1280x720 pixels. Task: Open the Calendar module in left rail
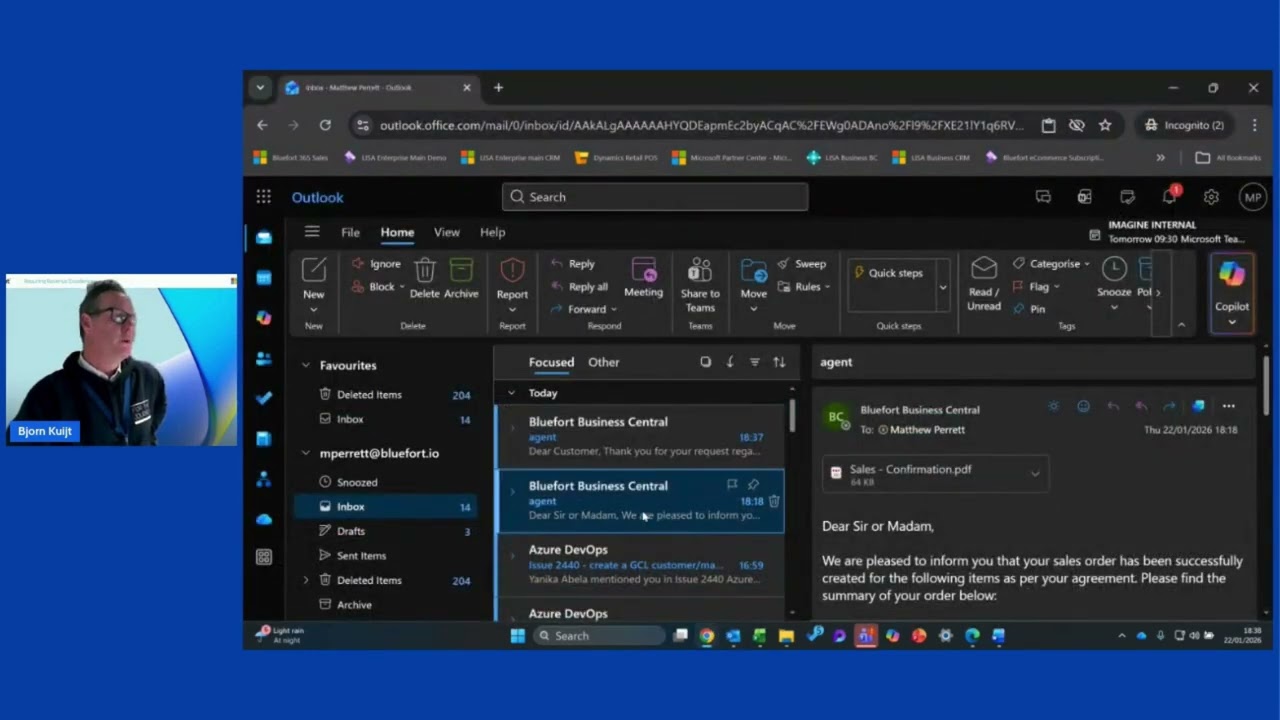264,277
